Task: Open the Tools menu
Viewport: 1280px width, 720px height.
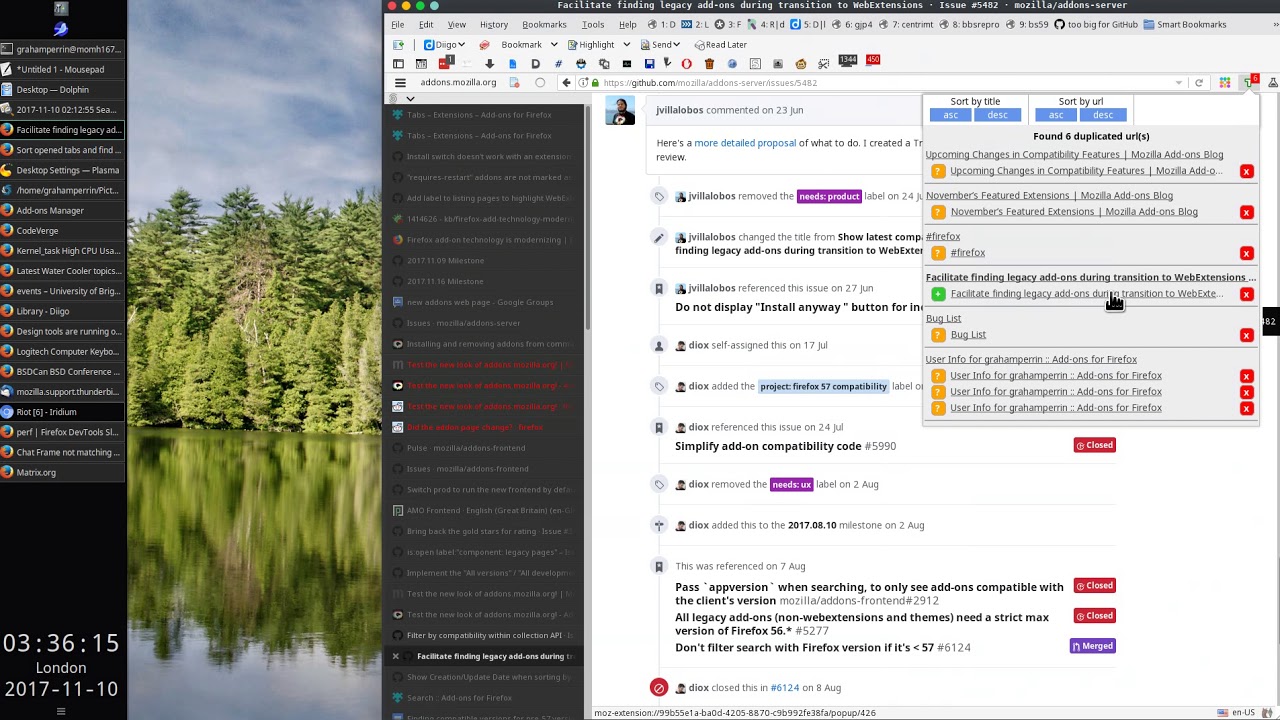Action: [x=593, y=24]
